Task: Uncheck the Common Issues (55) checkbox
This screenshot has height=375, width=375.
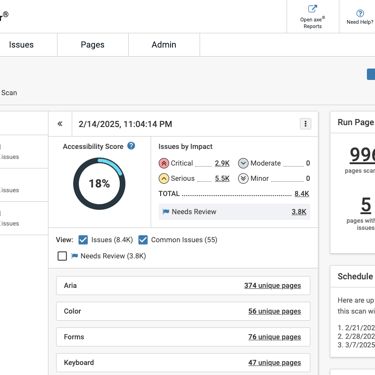Action: point(143,240)
